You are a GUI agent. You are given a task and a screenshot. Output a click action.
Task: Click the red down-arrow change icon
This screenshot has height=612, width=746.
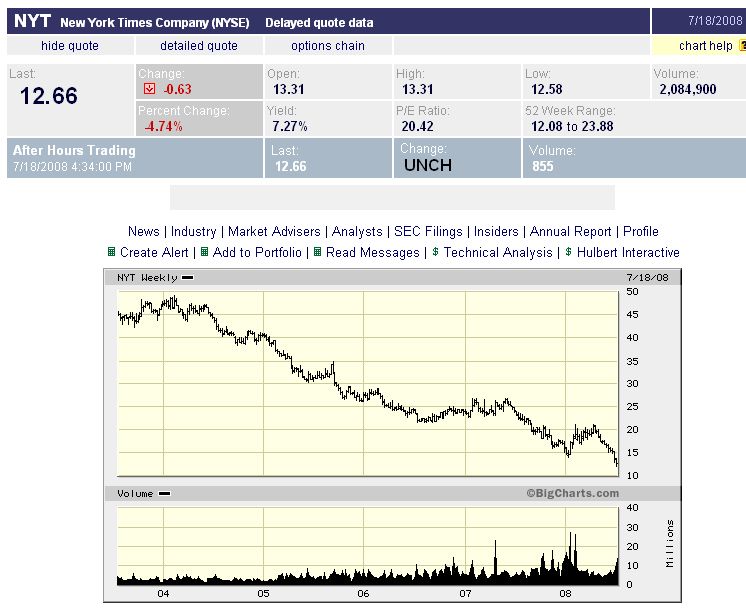pos(150,89)
